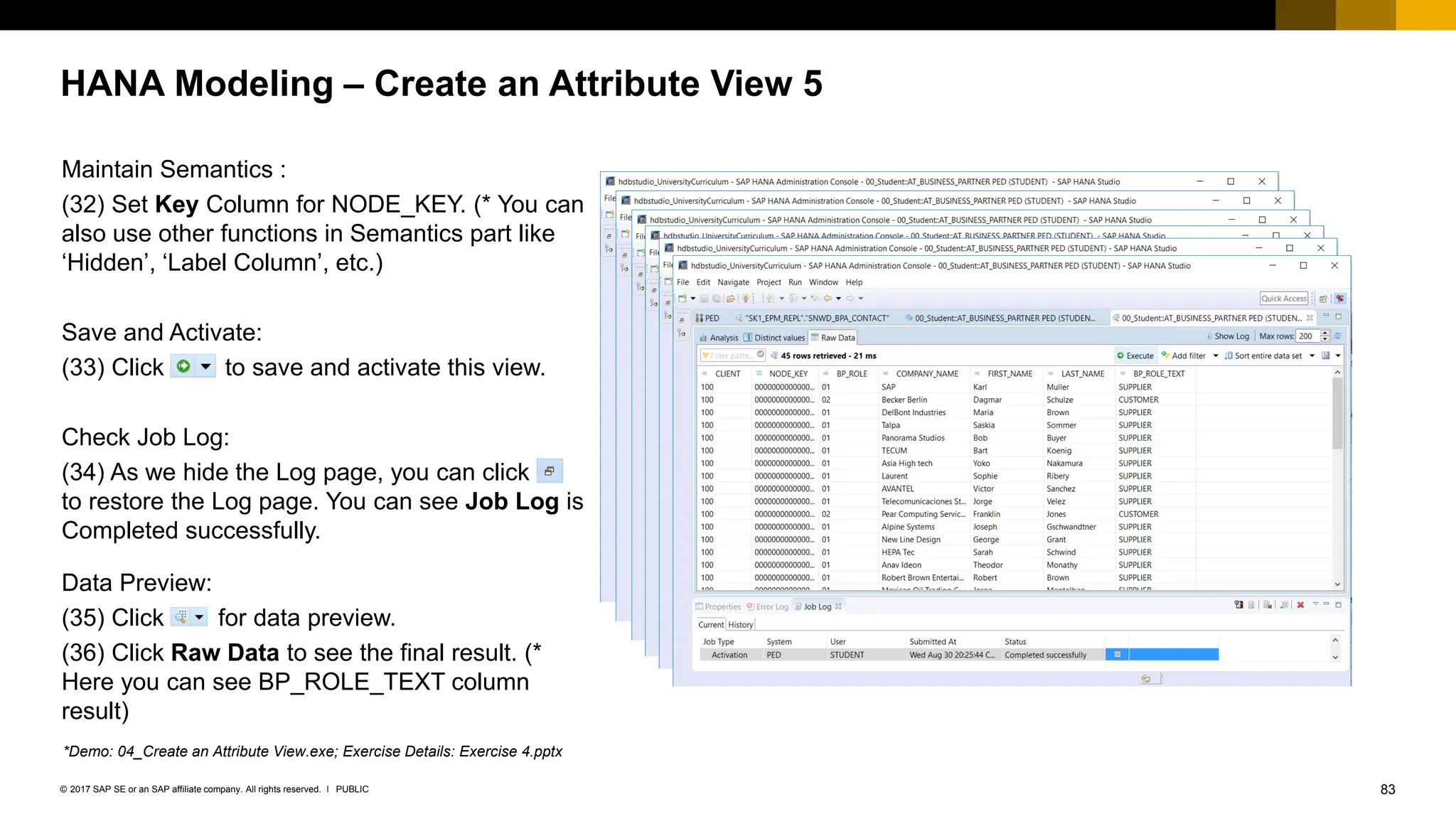Image resolution: width=1456 pixels, height=819 pixels.
Task: Close the active AT_BUSINESS_PARTNER editor tab
Action: 1310,318
